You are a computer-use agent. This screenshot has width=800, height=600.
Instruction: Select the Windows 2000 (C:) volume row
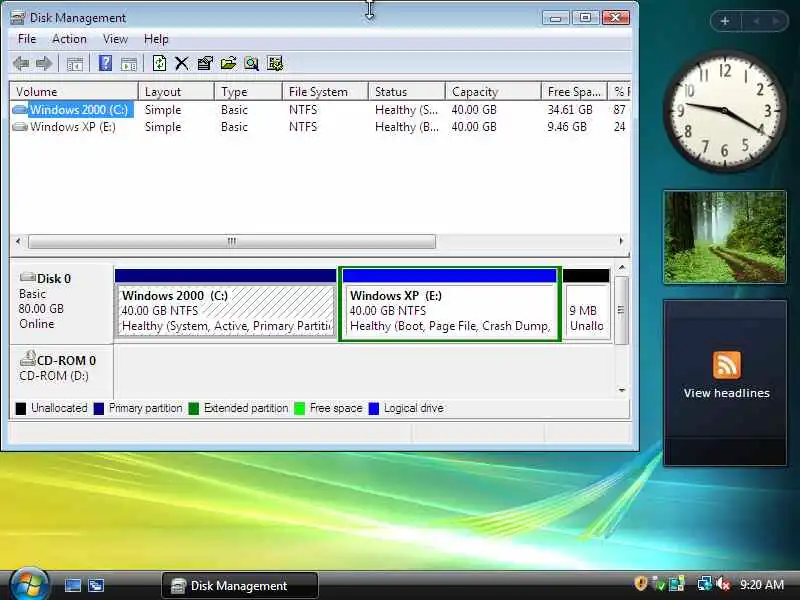(x=320, y=110)
